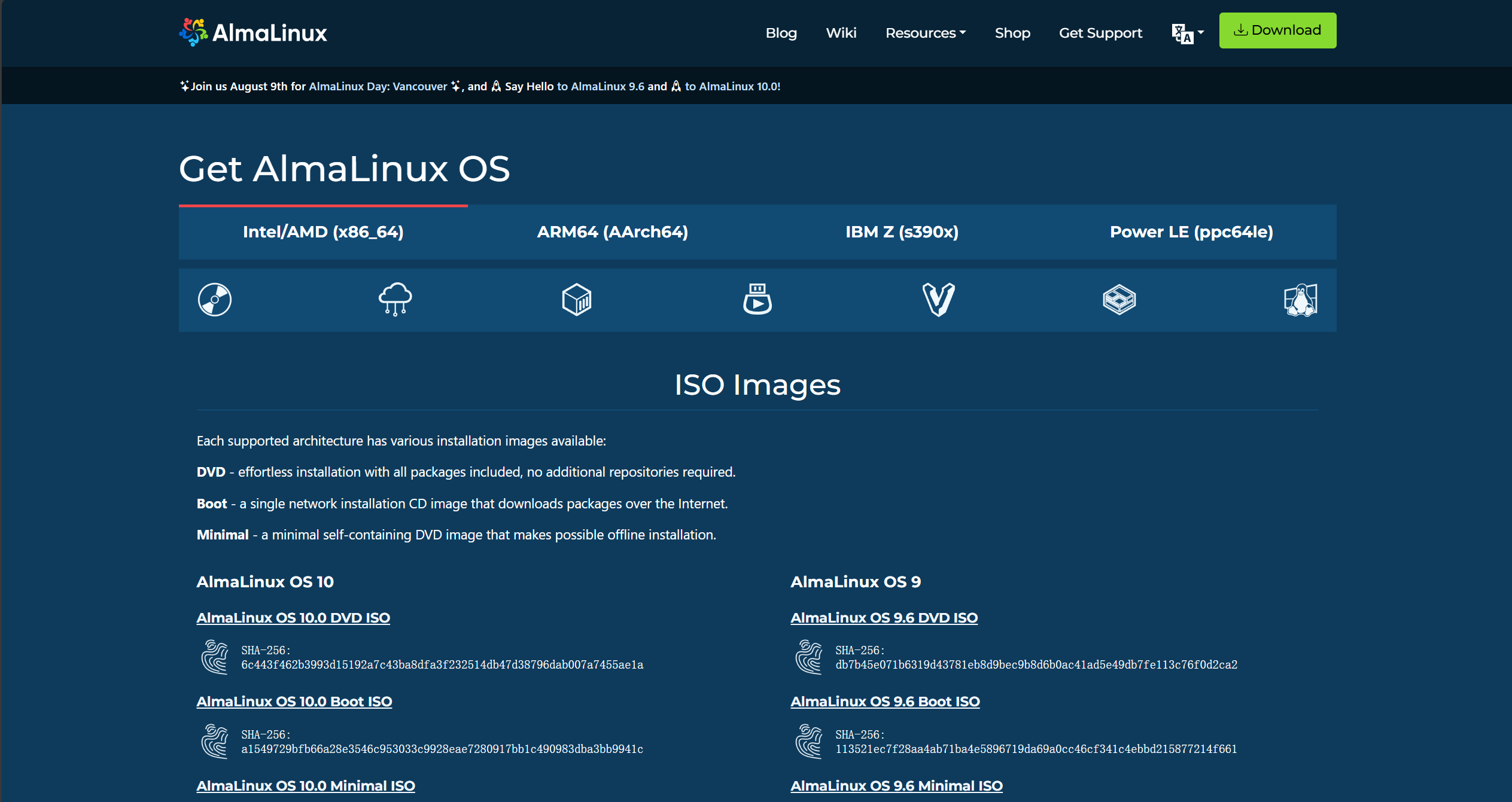
Task: Select the live media USB icon
Action: (757, 300)
